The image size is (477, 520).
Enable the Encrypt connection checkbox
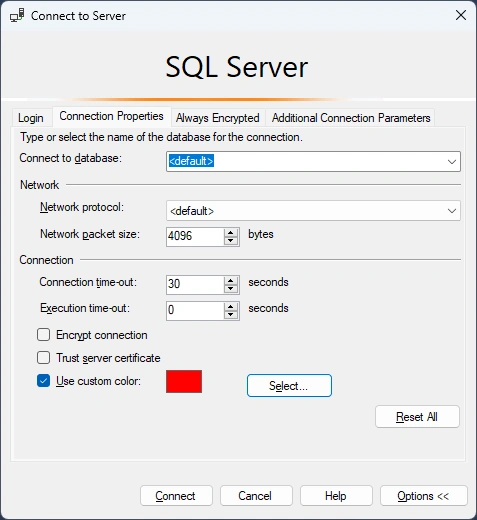pos(44,335)
